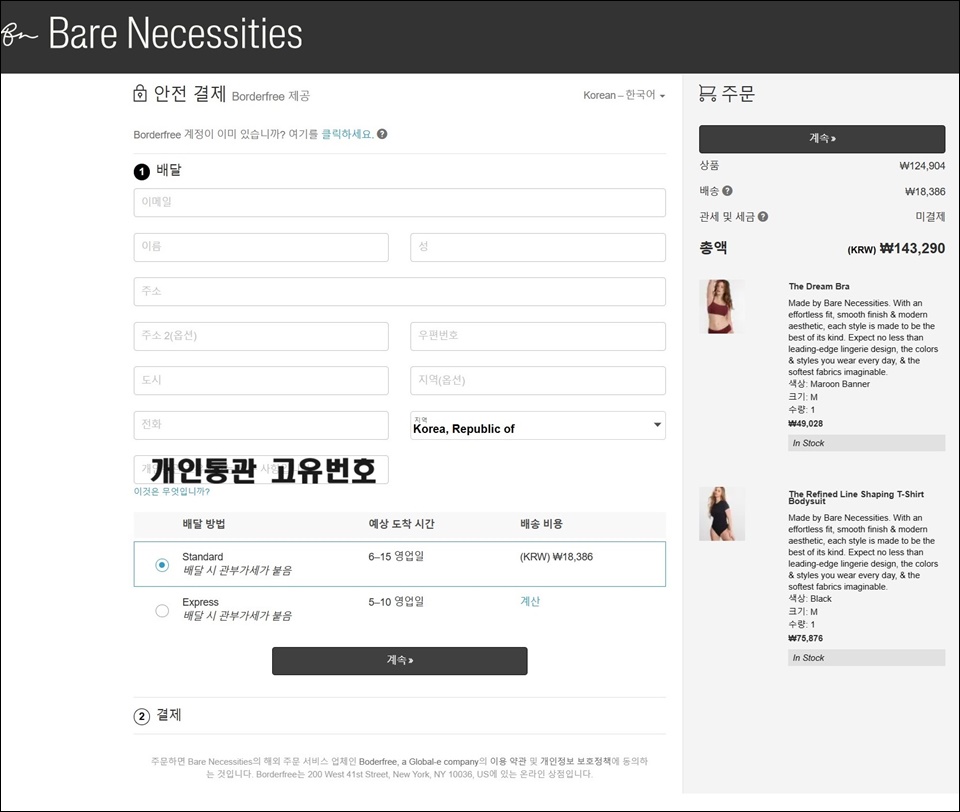Screen dimensions: 960x812
Task: Click the Bare Necessities header title
Action: [175, 33]
